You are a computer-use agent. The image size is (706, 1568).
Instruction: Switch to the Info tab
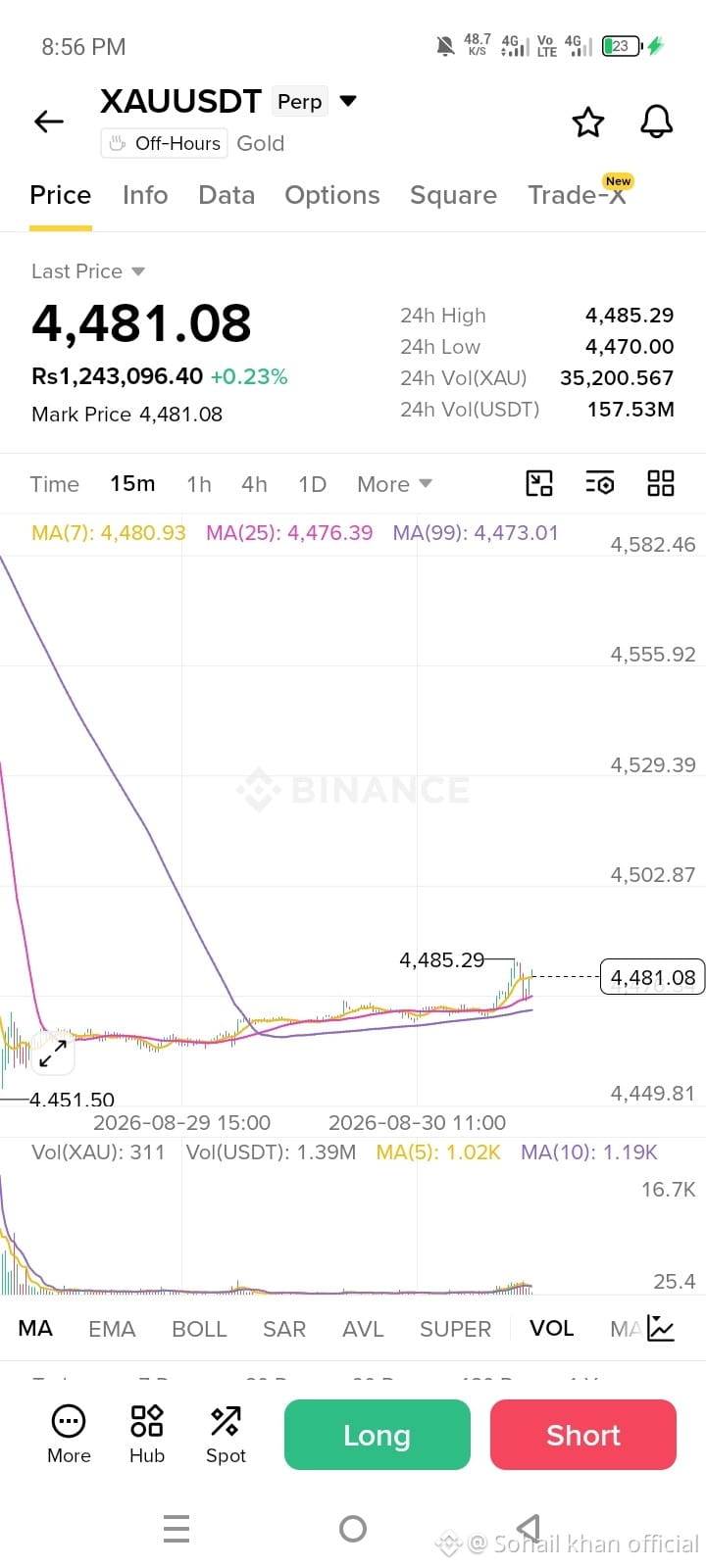tap(145, 195)
